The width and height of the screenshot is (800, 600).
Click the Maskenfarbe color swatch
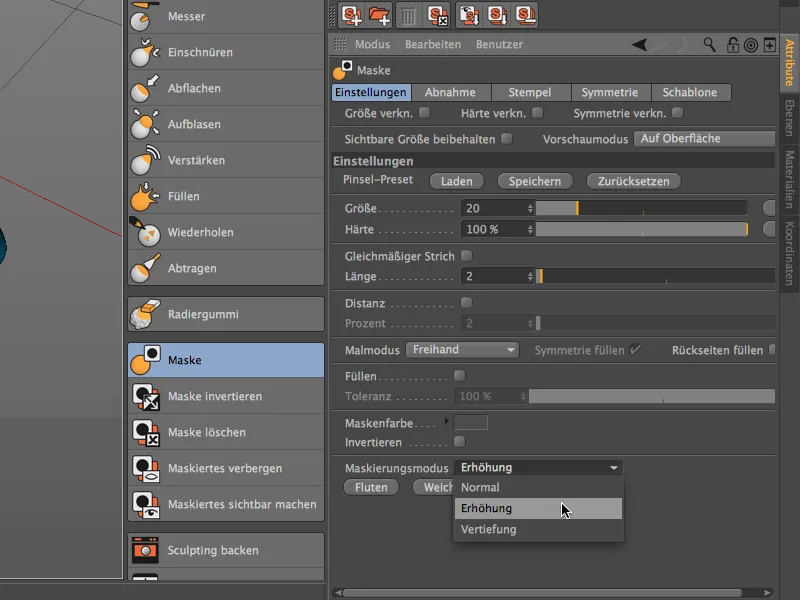click(470, 422)
